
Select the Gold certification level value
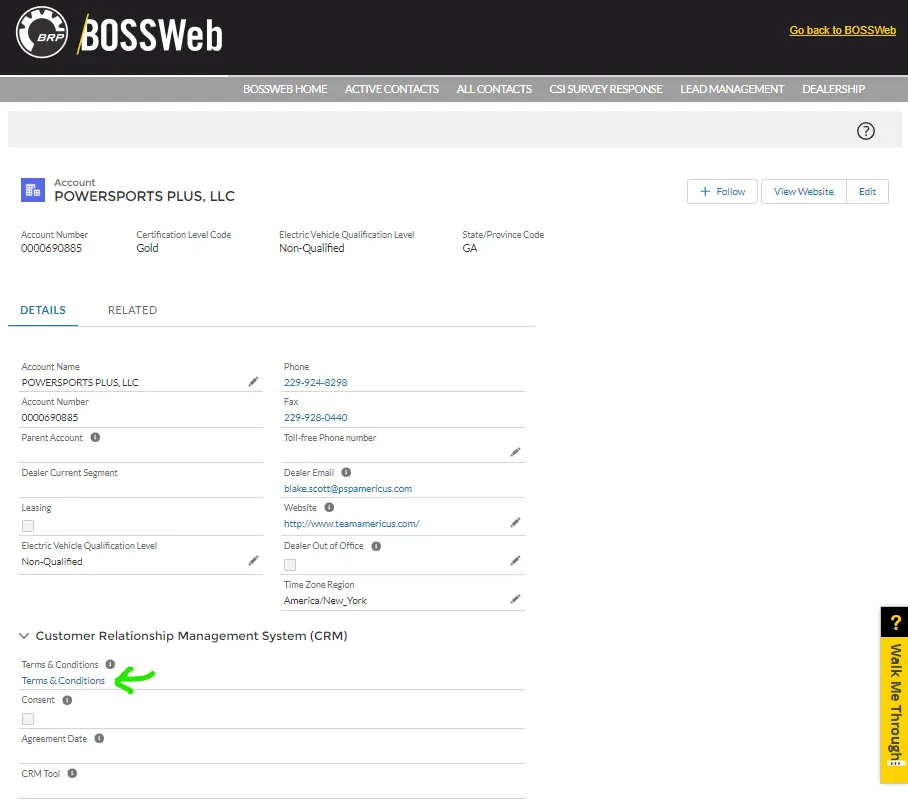147,248
